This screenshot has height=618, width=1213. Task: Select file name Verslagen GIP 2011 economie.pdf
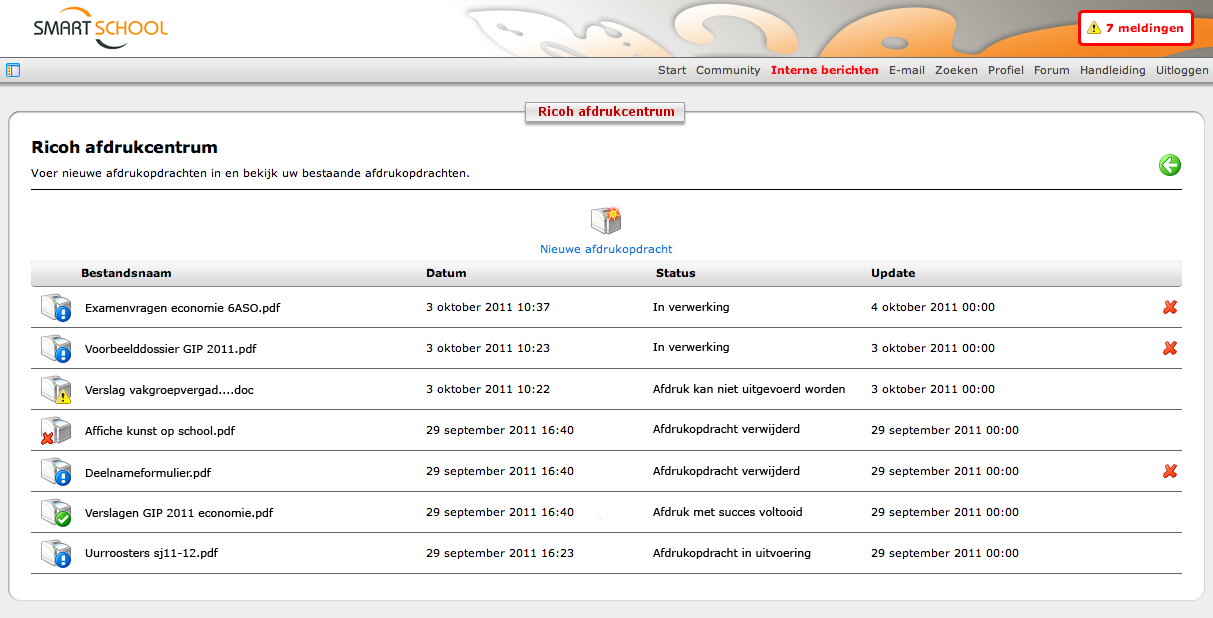(x=179, y=513)
